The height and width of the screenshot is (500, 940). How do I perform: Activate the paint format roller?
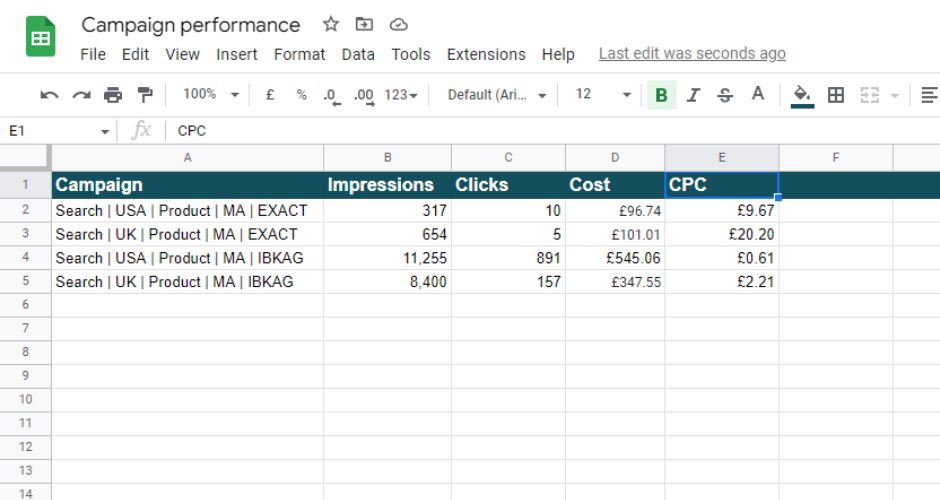click(145, 95)
